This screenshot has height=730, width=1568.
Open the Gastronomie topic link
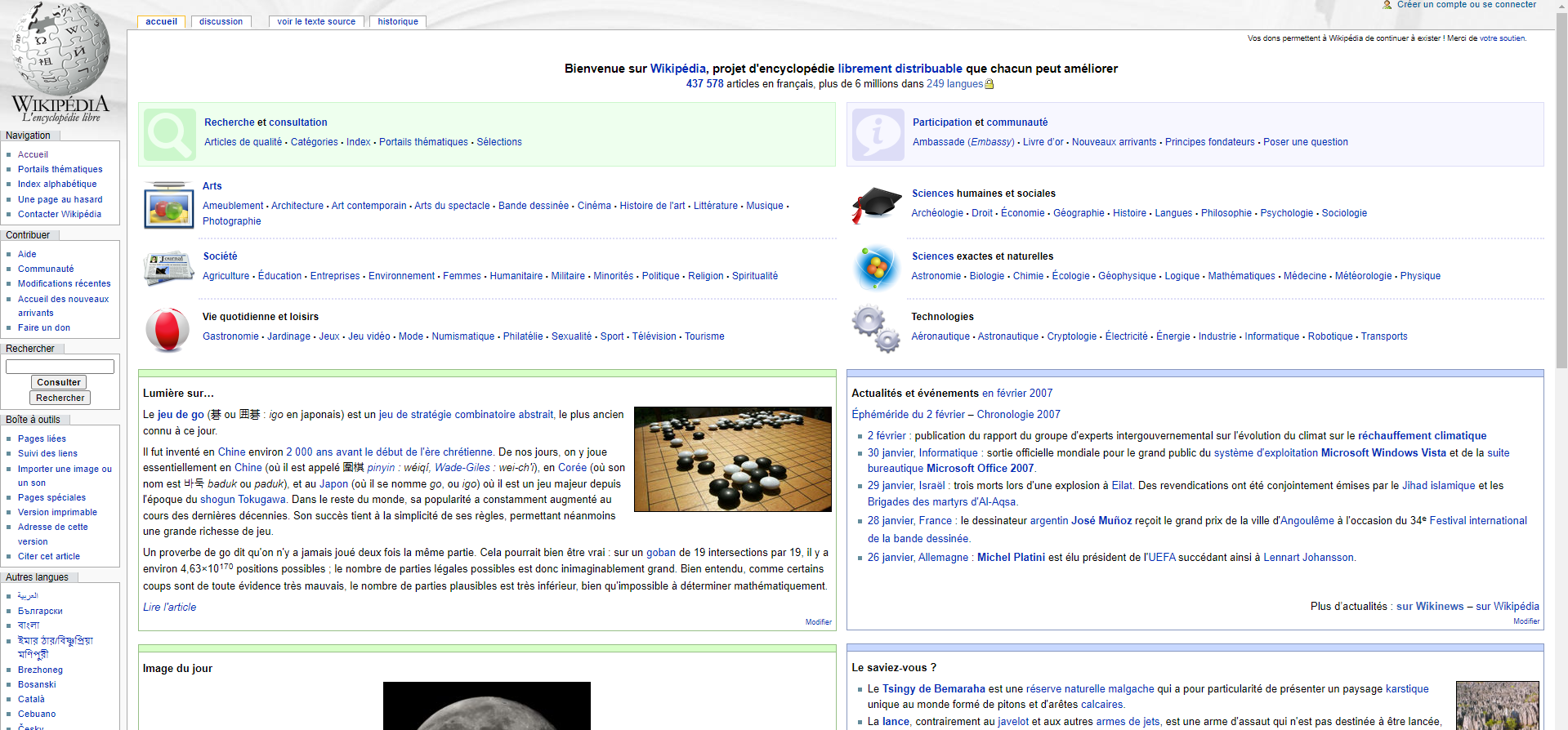tap(230, 336)
